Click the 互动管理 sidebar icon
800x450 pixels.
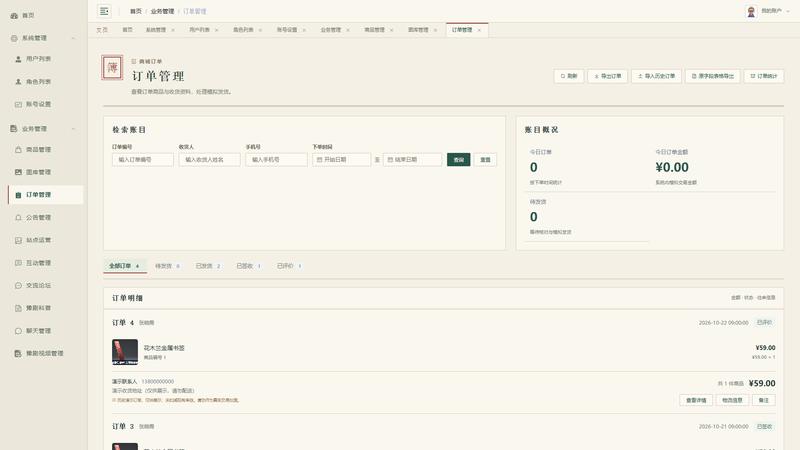tap(18, 263)
